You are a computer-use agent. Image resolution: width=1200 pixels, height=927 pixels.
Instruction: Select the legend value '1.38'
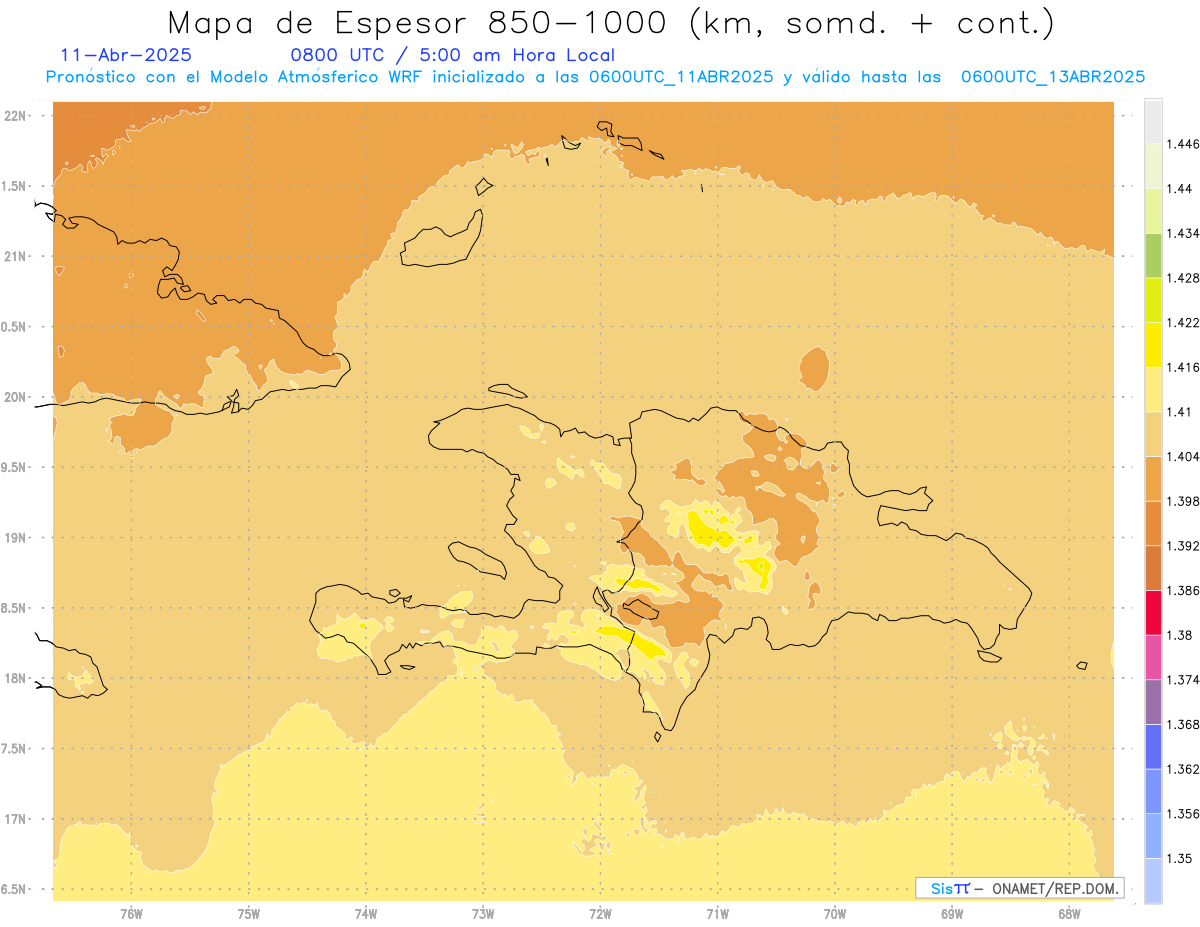(1181, 635)
